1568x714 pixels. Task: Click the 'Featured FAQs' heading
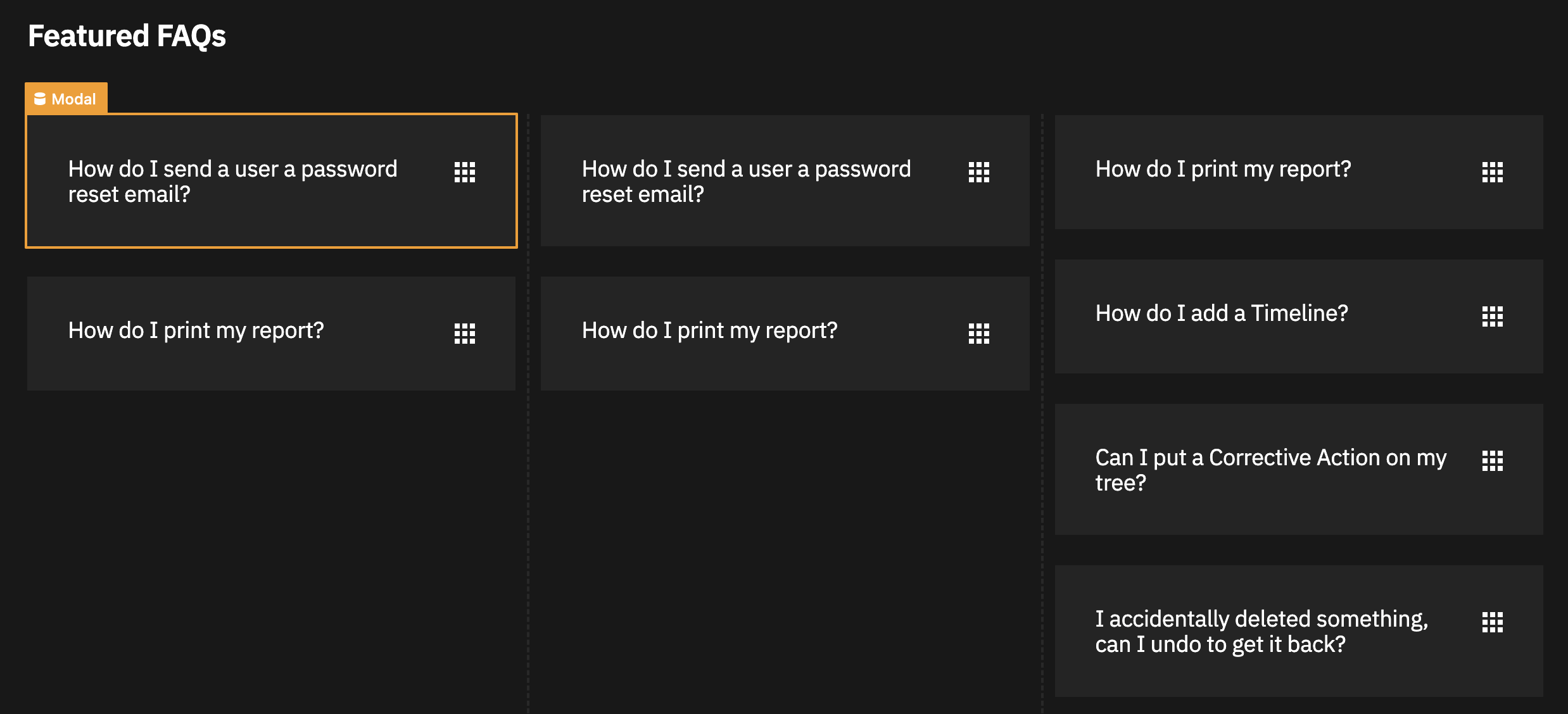(127, 36)
